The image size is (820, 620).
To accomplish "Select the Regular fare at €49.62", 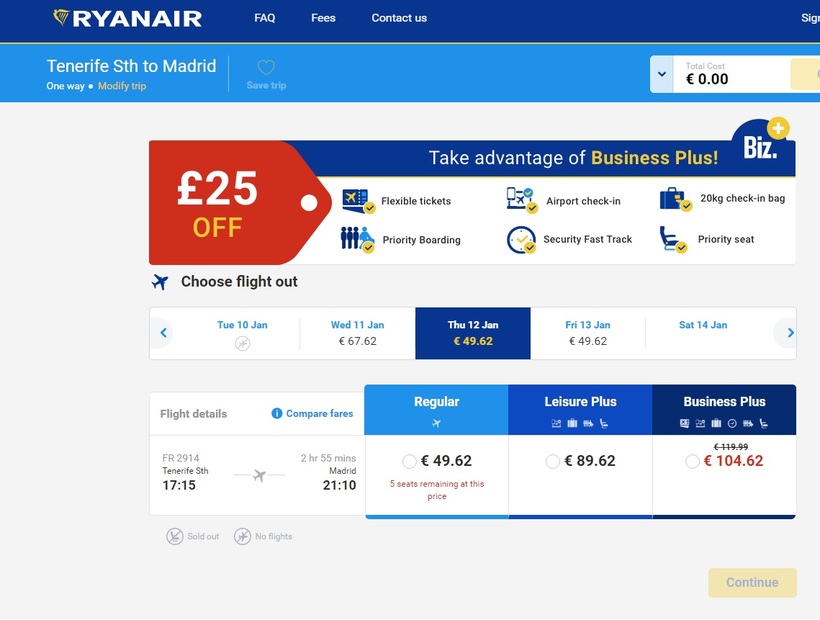I will 409,462.
